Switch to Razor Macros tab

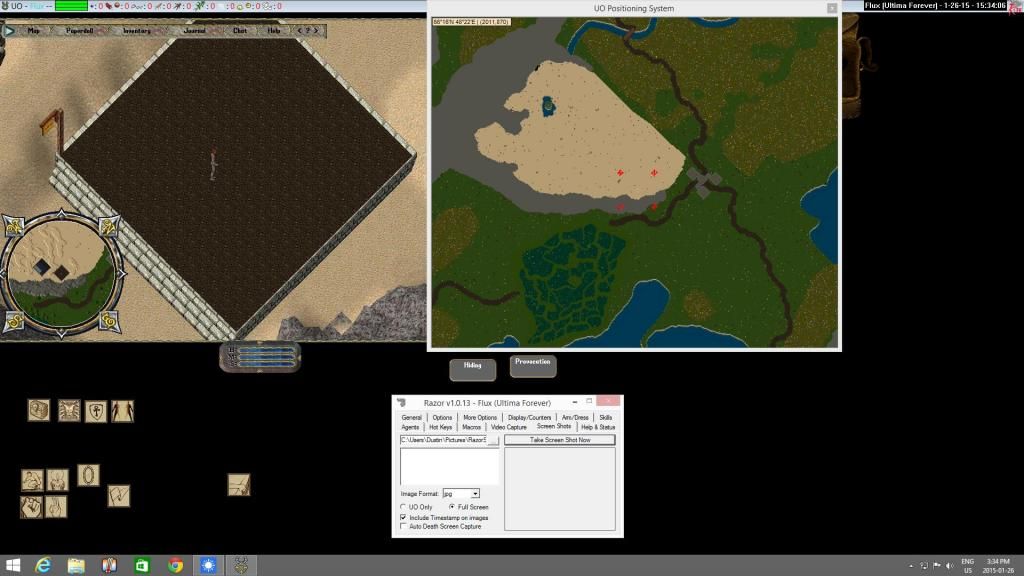pos(471,427)
